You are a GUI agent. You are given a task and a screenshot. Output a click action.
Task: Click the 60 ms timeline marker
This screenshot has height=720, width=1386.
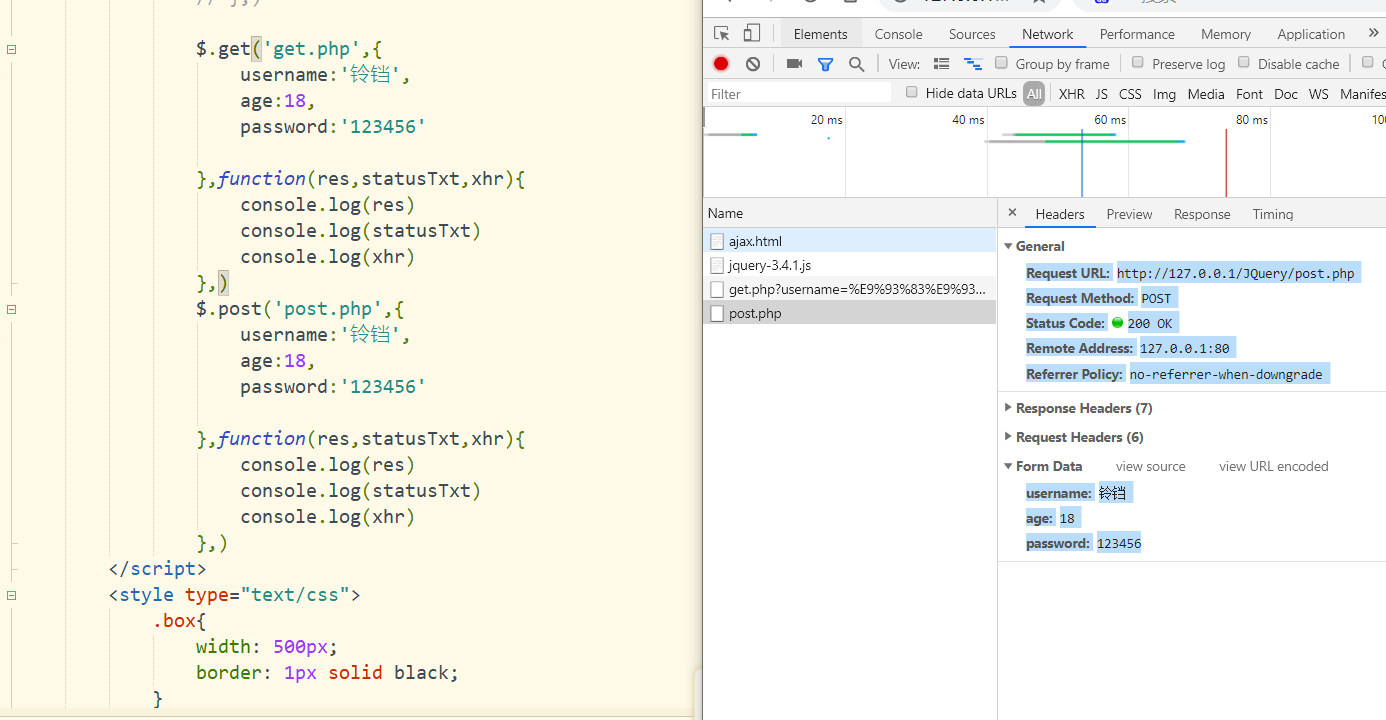(x=1109, y=119)
